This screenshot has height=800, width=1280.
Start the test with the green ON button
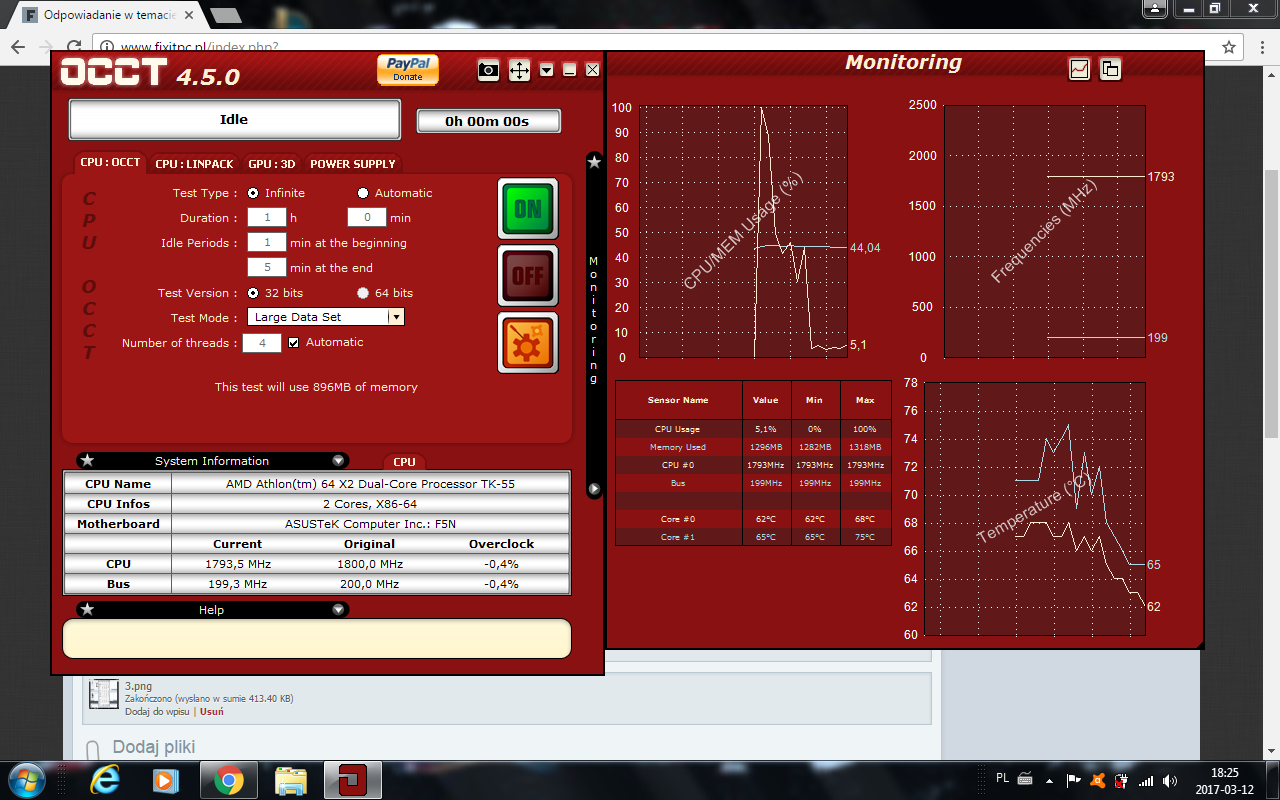pyautogui.click(x=528, y=209)
